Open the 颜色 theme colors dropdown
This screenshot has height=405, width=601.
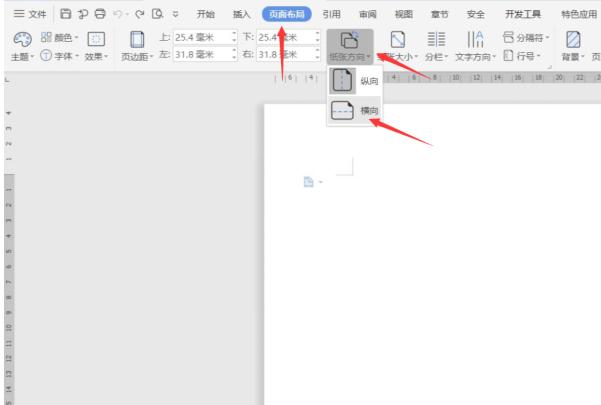[x=60, y=38]
